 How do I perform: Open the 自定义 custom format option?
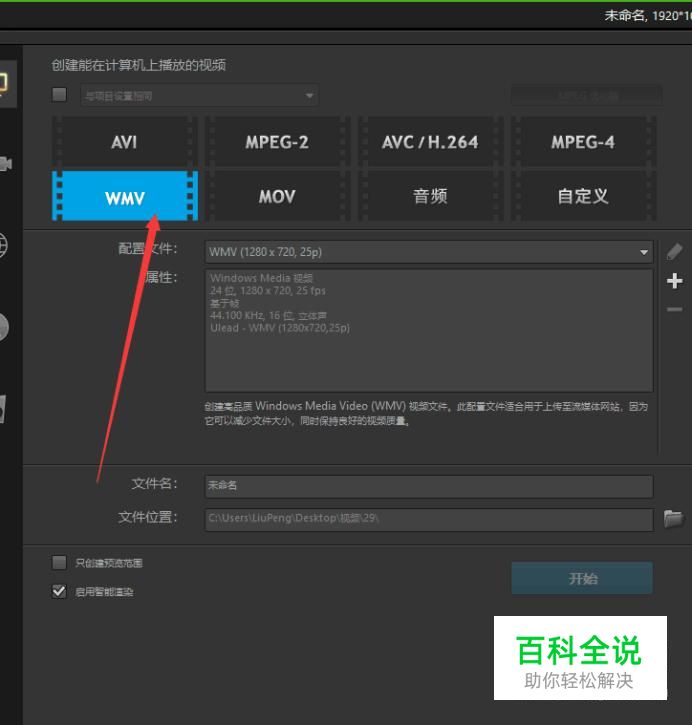[583, 196]
